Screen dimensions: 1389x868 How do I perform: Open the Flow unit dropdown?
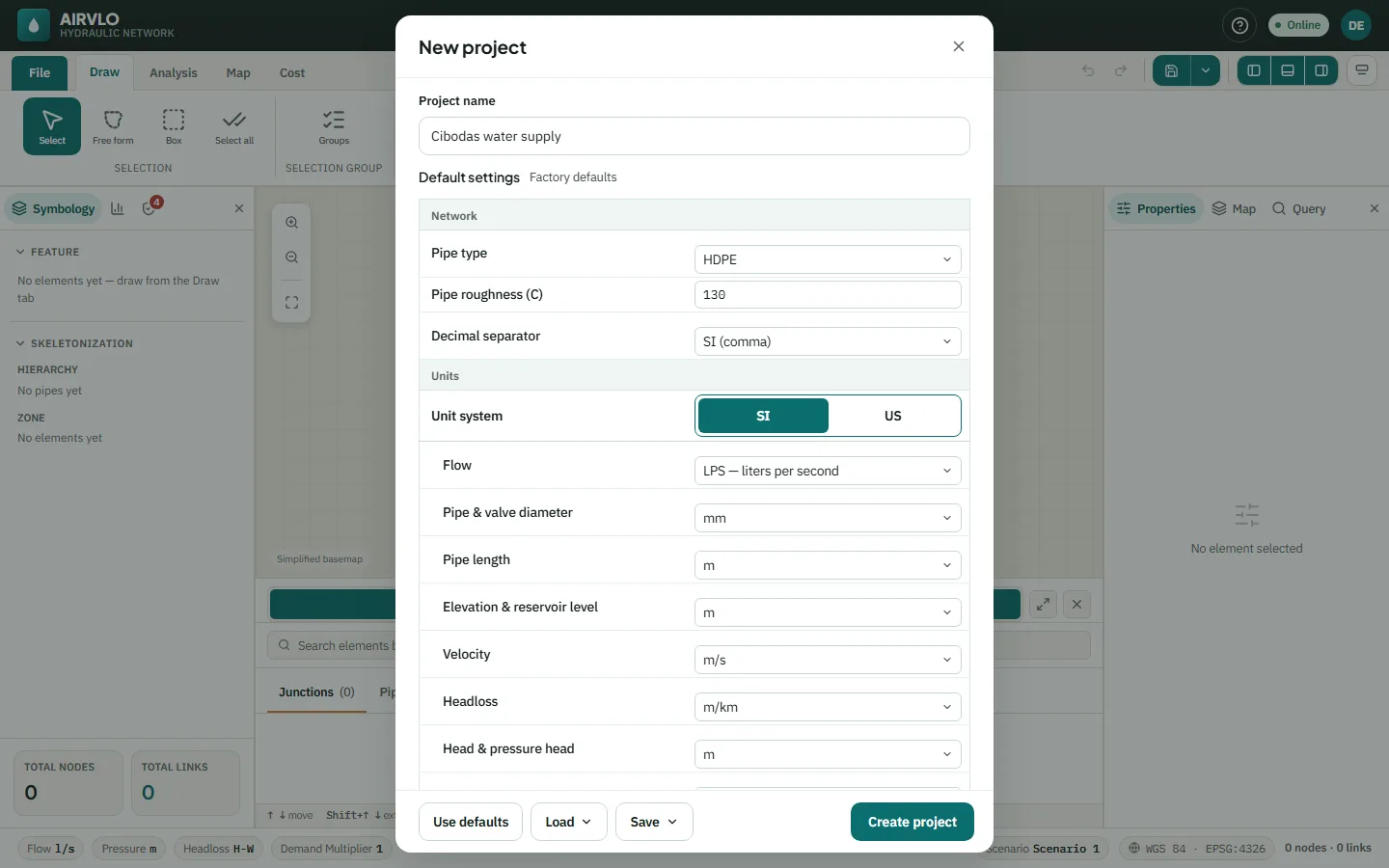[x=828, y=471]
